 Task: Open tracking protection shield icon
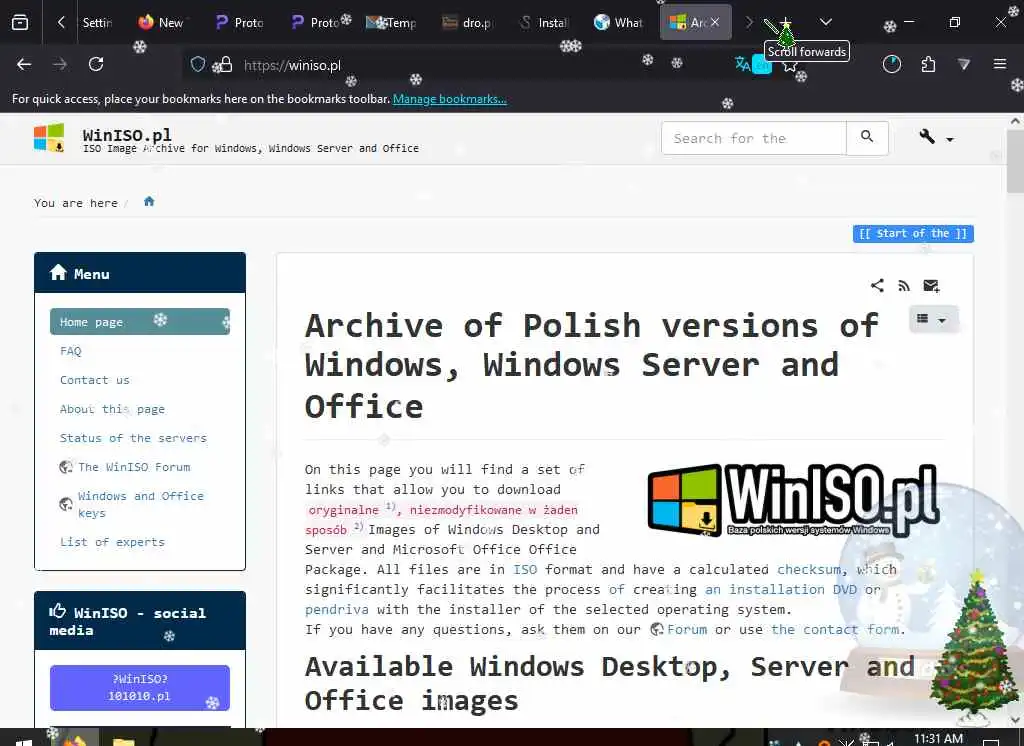point(198,64)
